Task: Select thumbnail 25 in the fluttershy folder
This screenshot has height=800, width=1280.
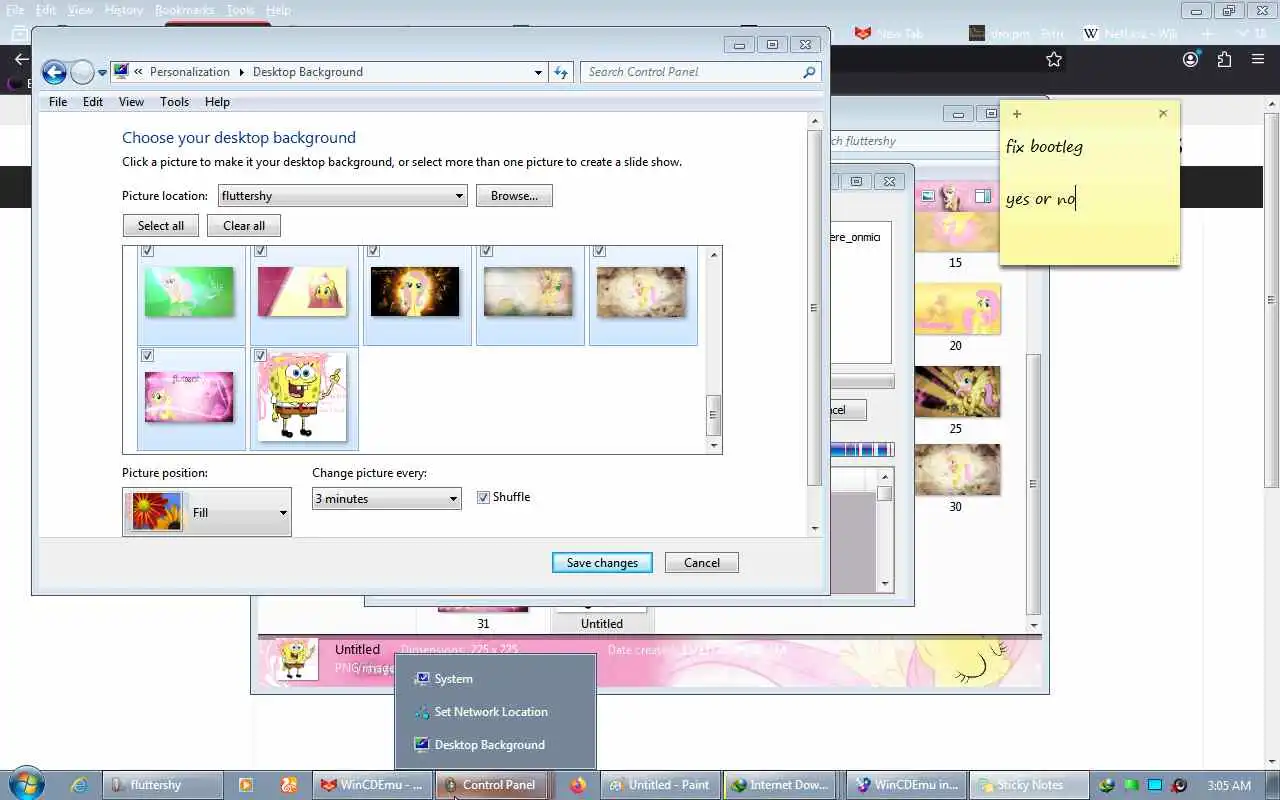Action: coord(956,392)
